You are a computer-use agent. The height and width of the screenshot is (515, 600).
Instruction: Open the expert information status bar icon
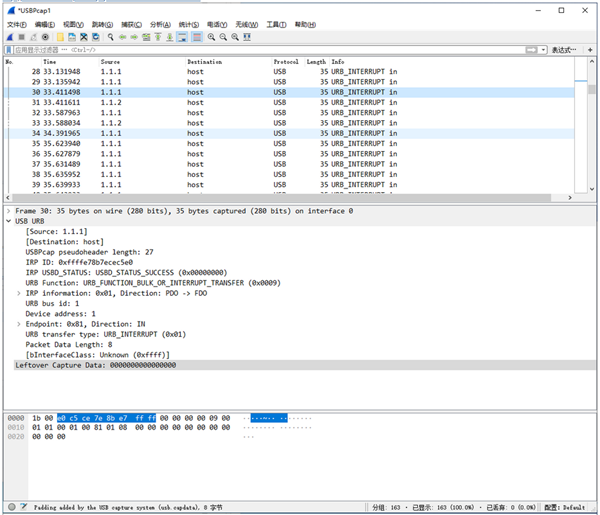pos(10,507)
